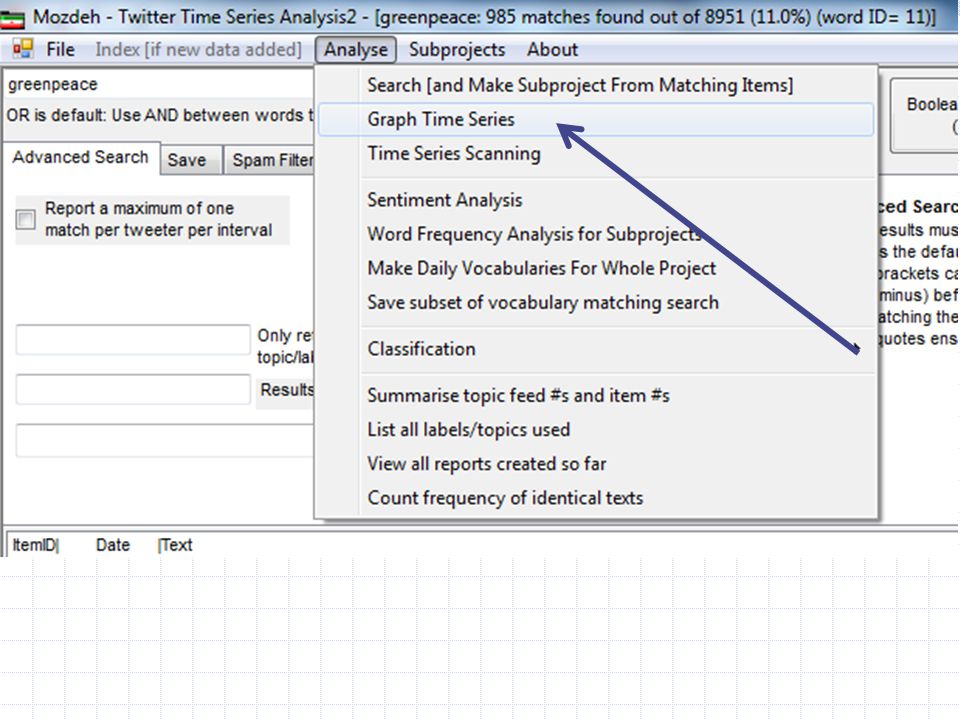Select Sentiment Analysis menu entry
Viewport: 960px width, 720px height.
[x=596, y=200]
